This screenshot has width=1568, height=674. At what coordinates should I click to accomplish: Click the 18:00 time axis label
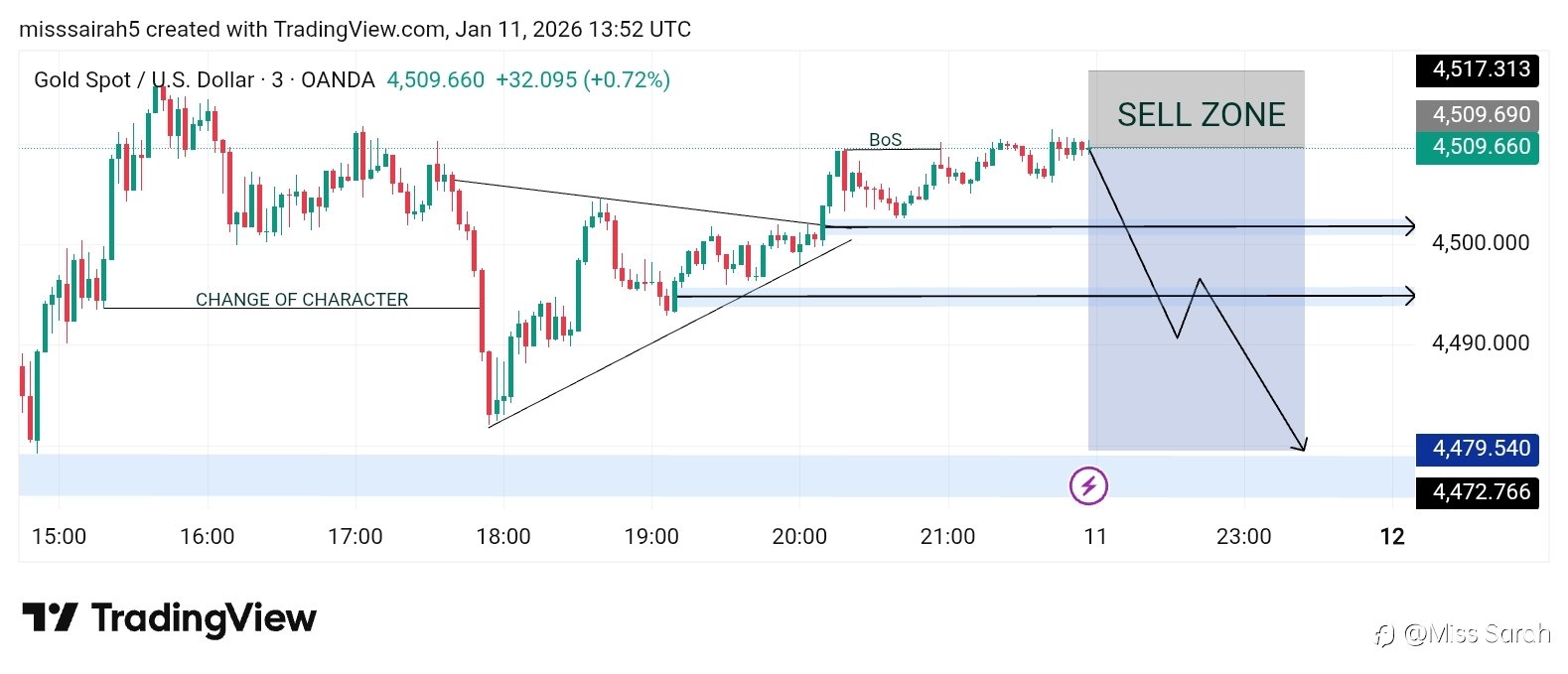(x=503, y=537)
